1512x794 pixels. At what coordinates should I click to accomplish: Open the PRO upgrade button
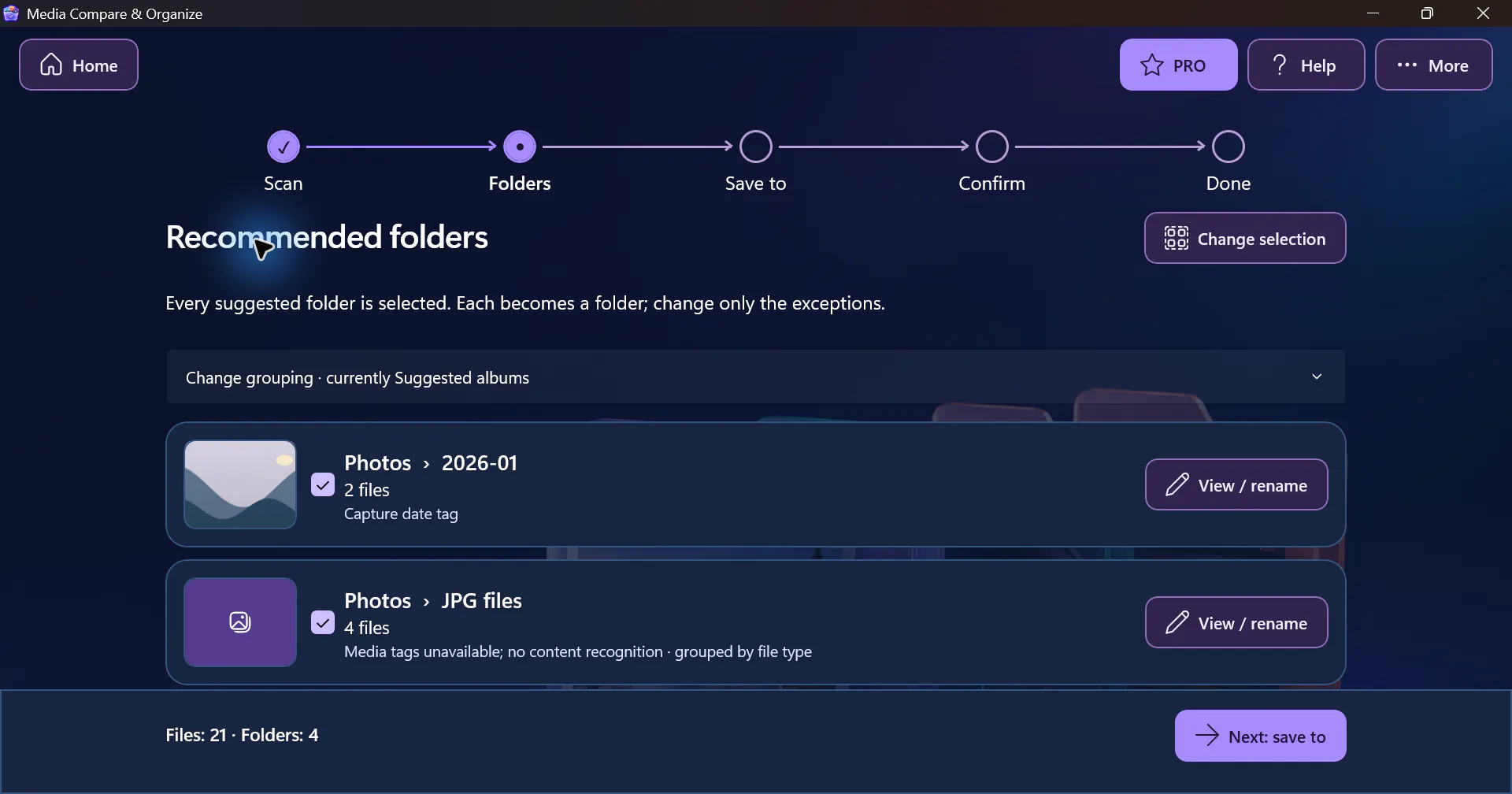click(x=1178, y=65)
